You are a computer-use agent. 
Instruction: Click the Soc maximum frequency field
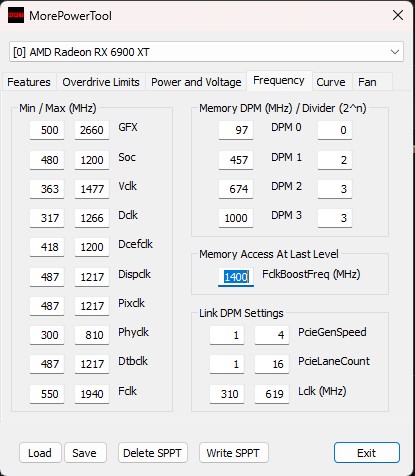(x=92, y=160)
